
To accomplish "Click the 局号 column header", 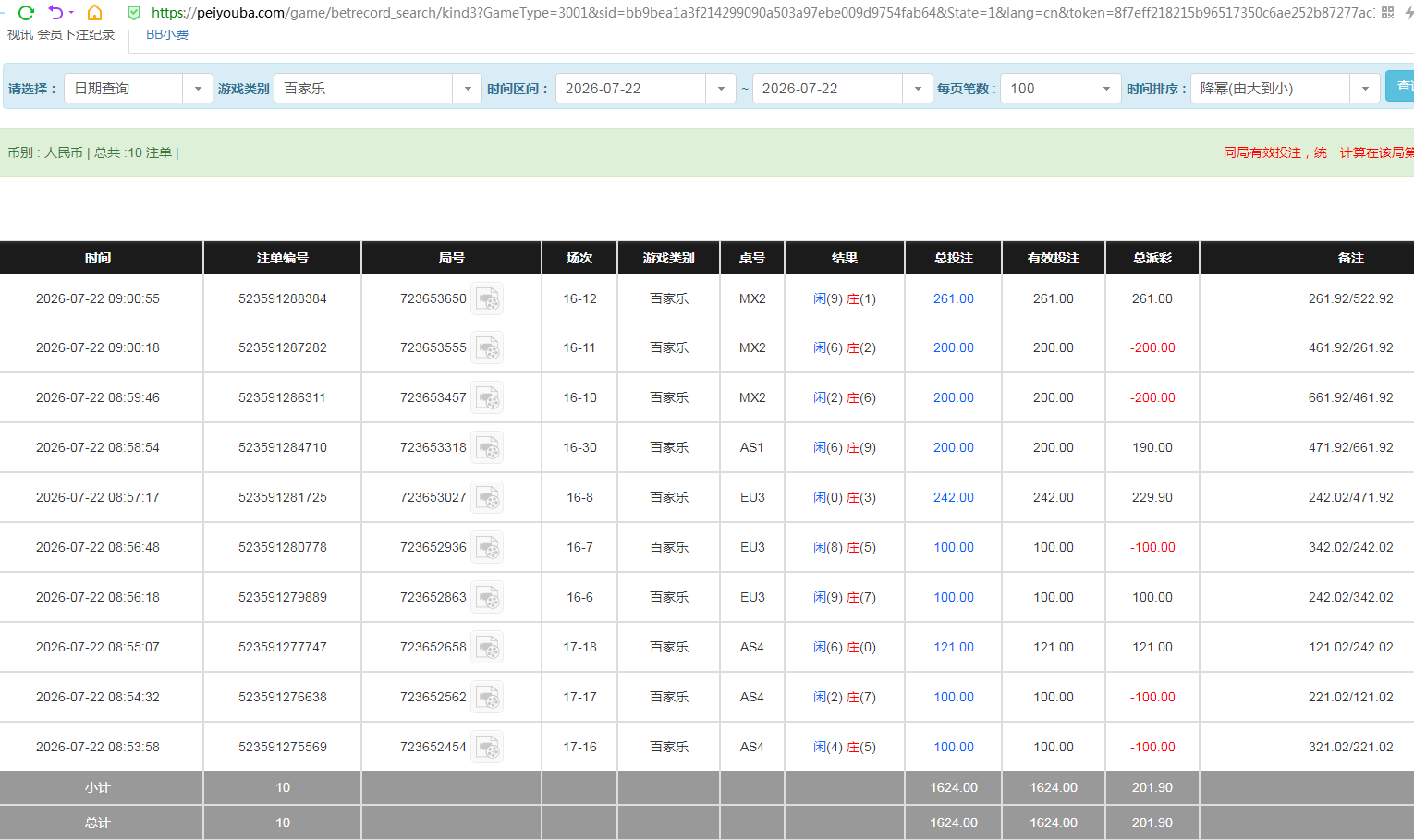I will point(452,259).
